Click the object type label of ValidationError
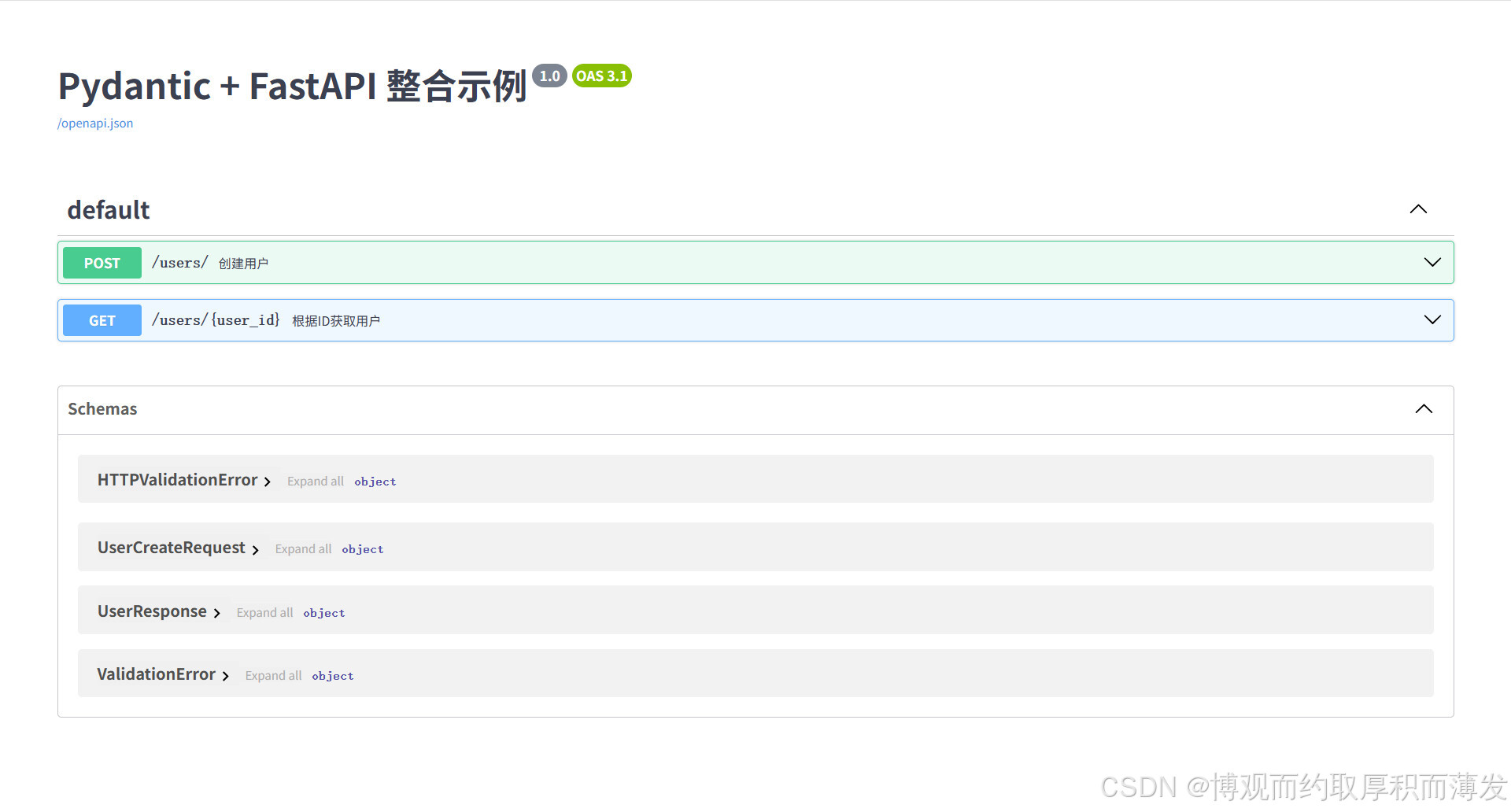Viewport: 1511px width, 812px height. click(x=333, y=676)
